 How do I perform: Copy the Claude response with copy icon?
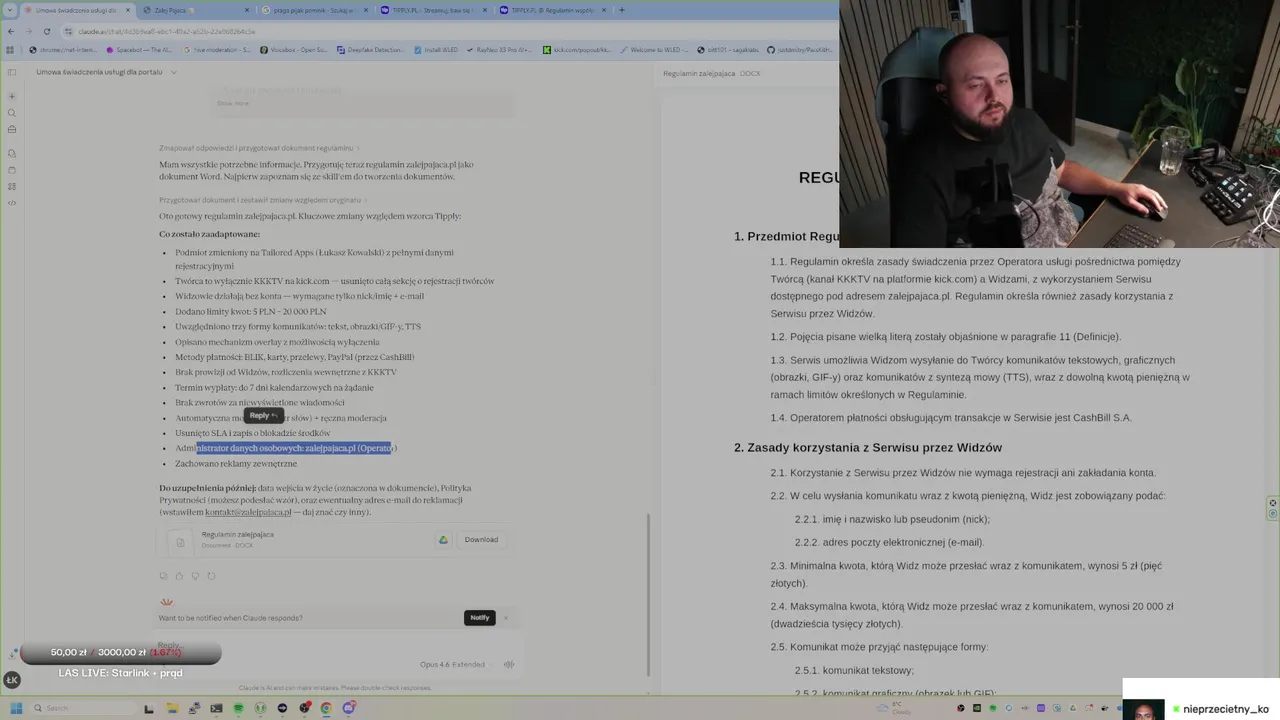(164, 576)
